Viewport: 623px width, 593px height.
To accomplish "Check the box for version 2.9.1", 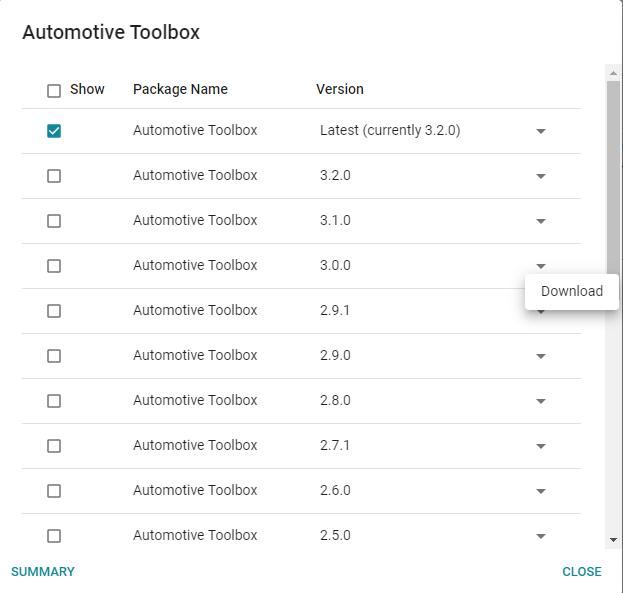I will [54, 311].
